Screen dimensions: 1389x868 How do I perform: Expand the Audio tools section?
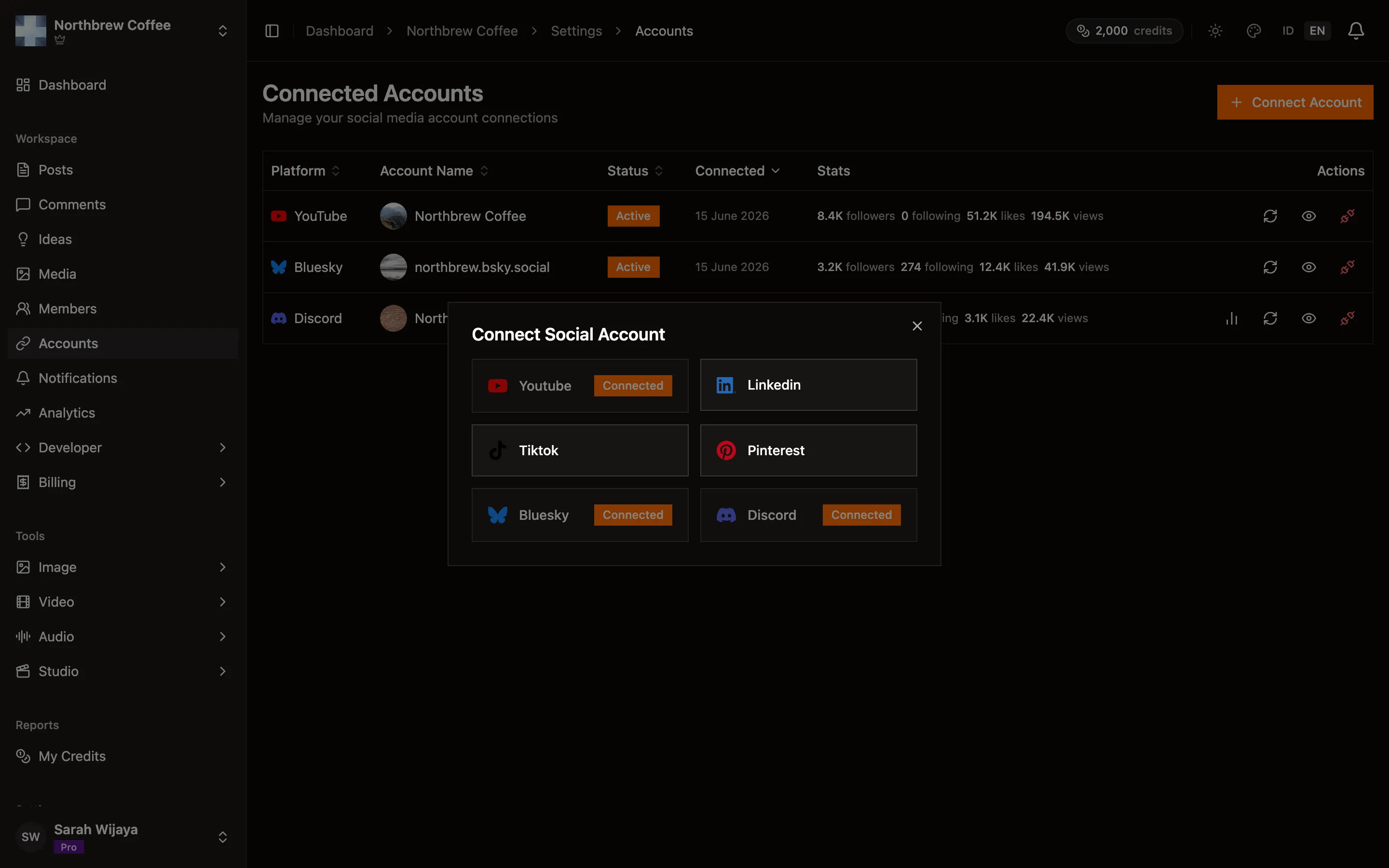pos(123,637)
